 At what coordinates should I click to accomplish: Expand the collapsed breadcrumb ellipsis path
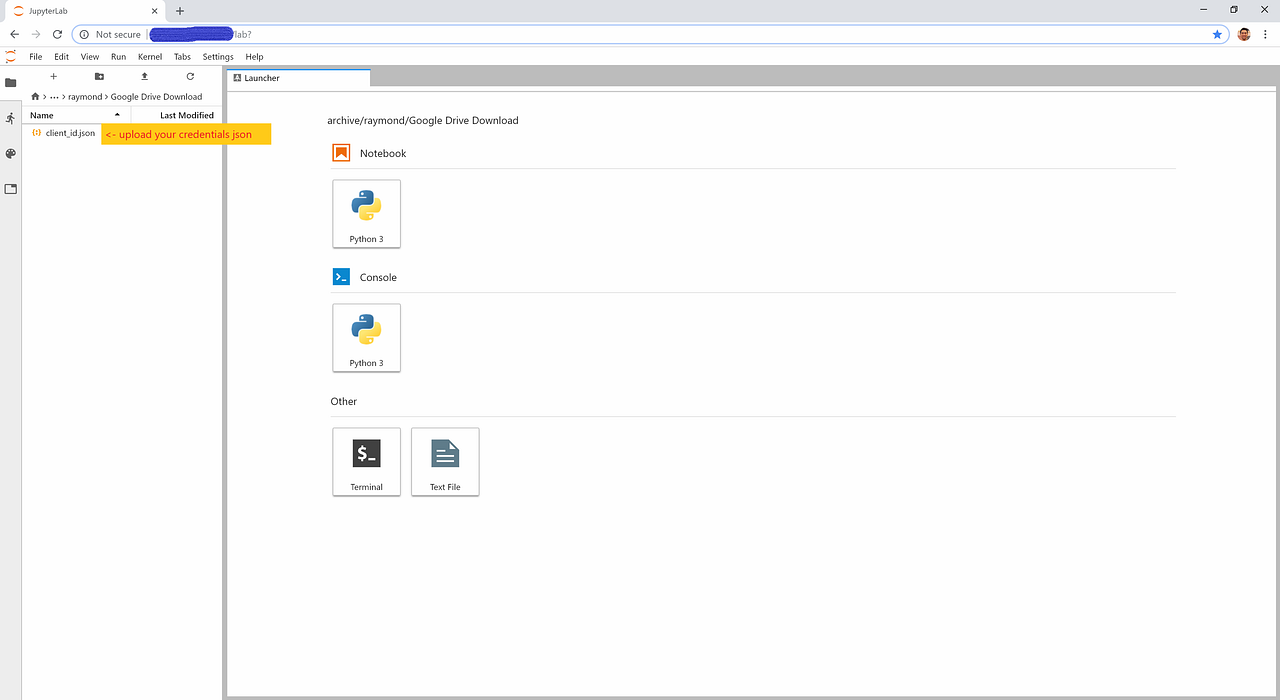[x=55, y=96]
